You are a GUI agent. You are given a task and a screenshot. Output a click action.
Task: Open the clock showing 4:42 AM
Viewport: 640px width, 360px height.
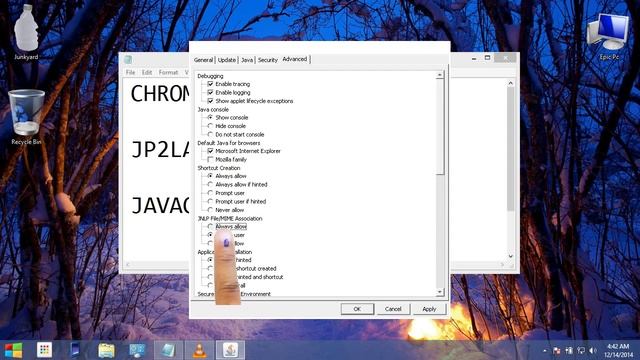click(618, 350)
